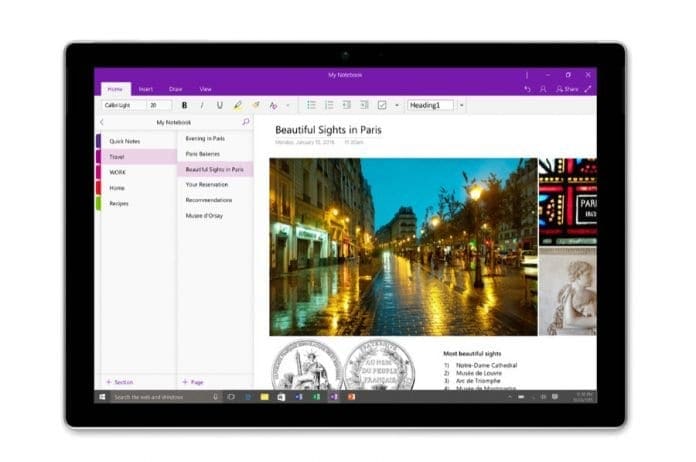
Task: Open the Draw ribbon tab
Action: point(176,89)
